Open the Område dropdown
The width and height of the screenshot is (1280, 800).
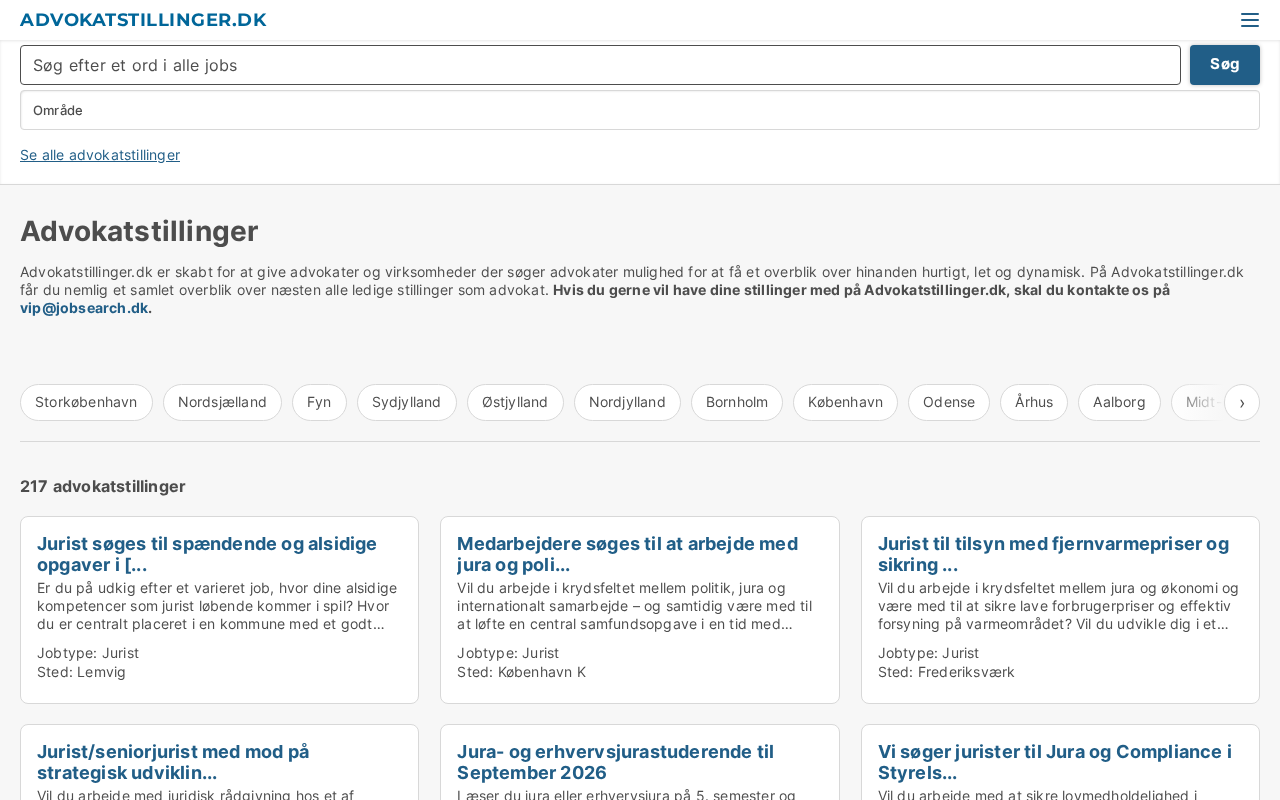click(x=640, y=110)
